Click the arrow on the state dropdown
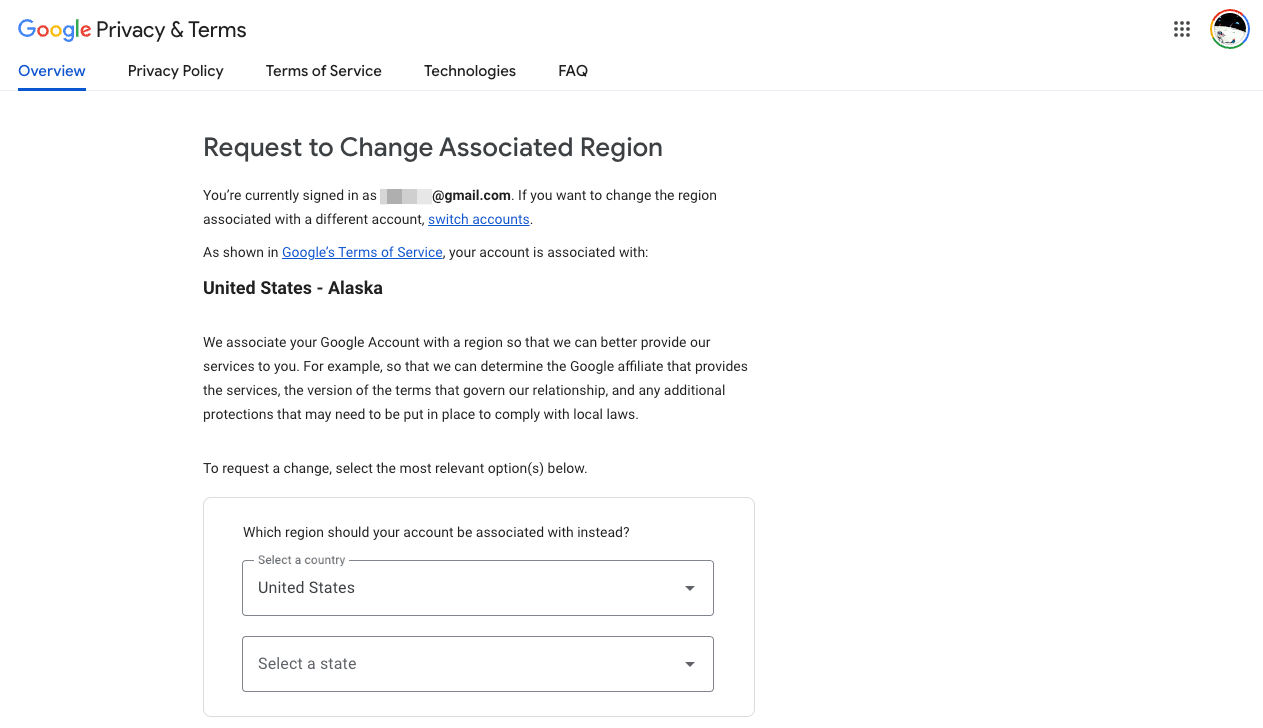The width and height of the screenshot is (1263, 728). pos(689,664)
